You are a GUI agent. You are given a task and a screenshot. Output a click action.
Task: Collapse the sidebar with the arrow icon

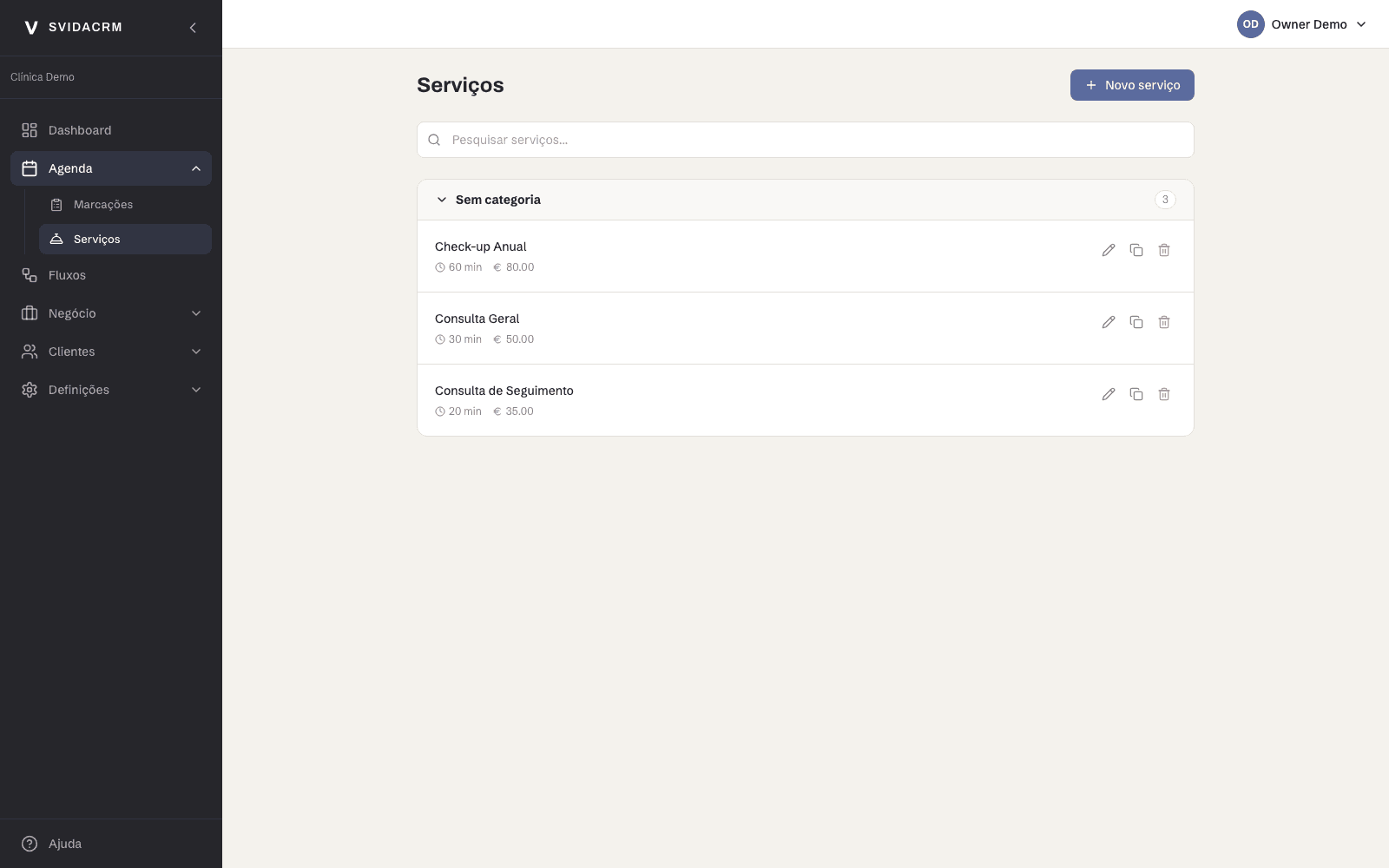[x=193, y=28]
